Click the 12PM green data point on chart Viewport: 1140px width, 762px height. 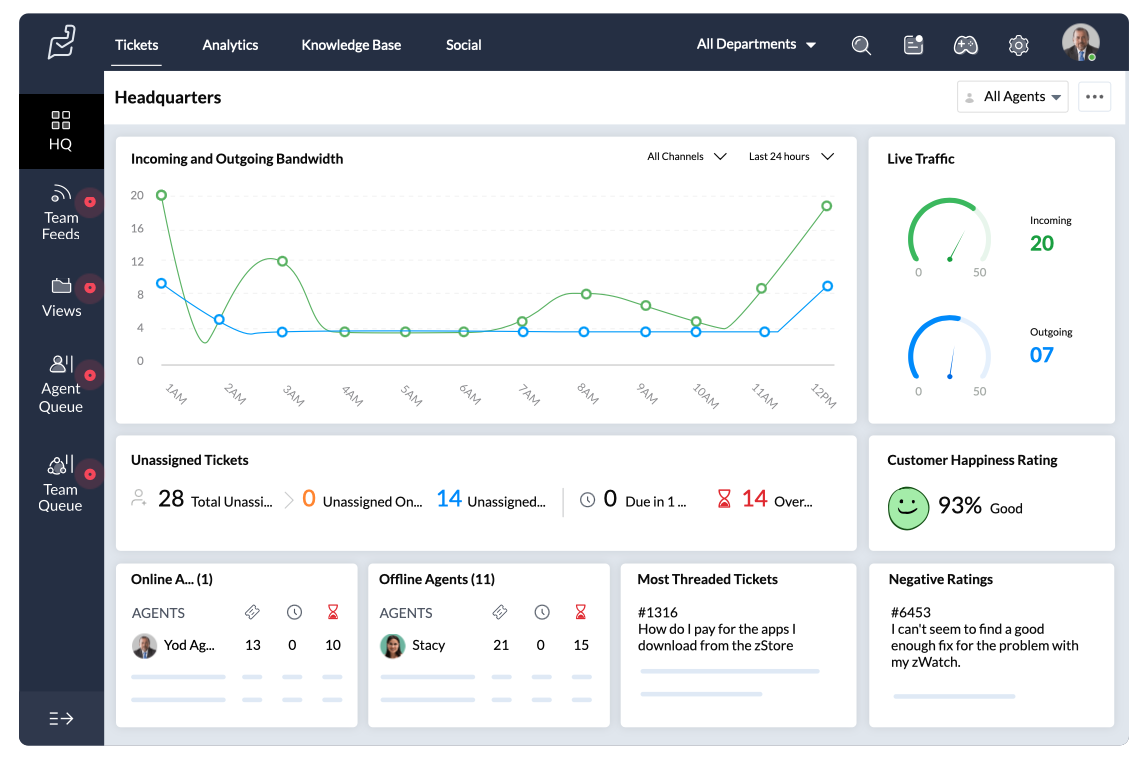[x=827, y=206]
